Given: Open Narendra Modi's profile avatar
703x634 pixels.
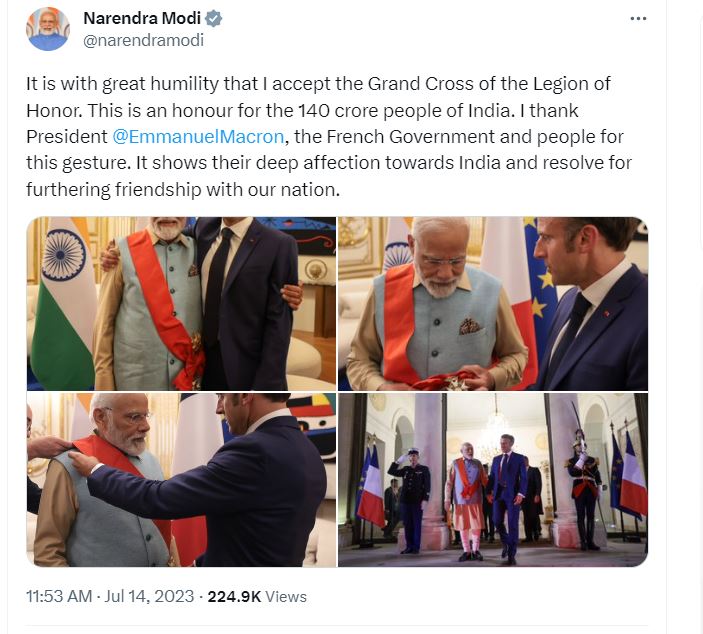Looking at the screenshot, I should click(x=48, y=29).
